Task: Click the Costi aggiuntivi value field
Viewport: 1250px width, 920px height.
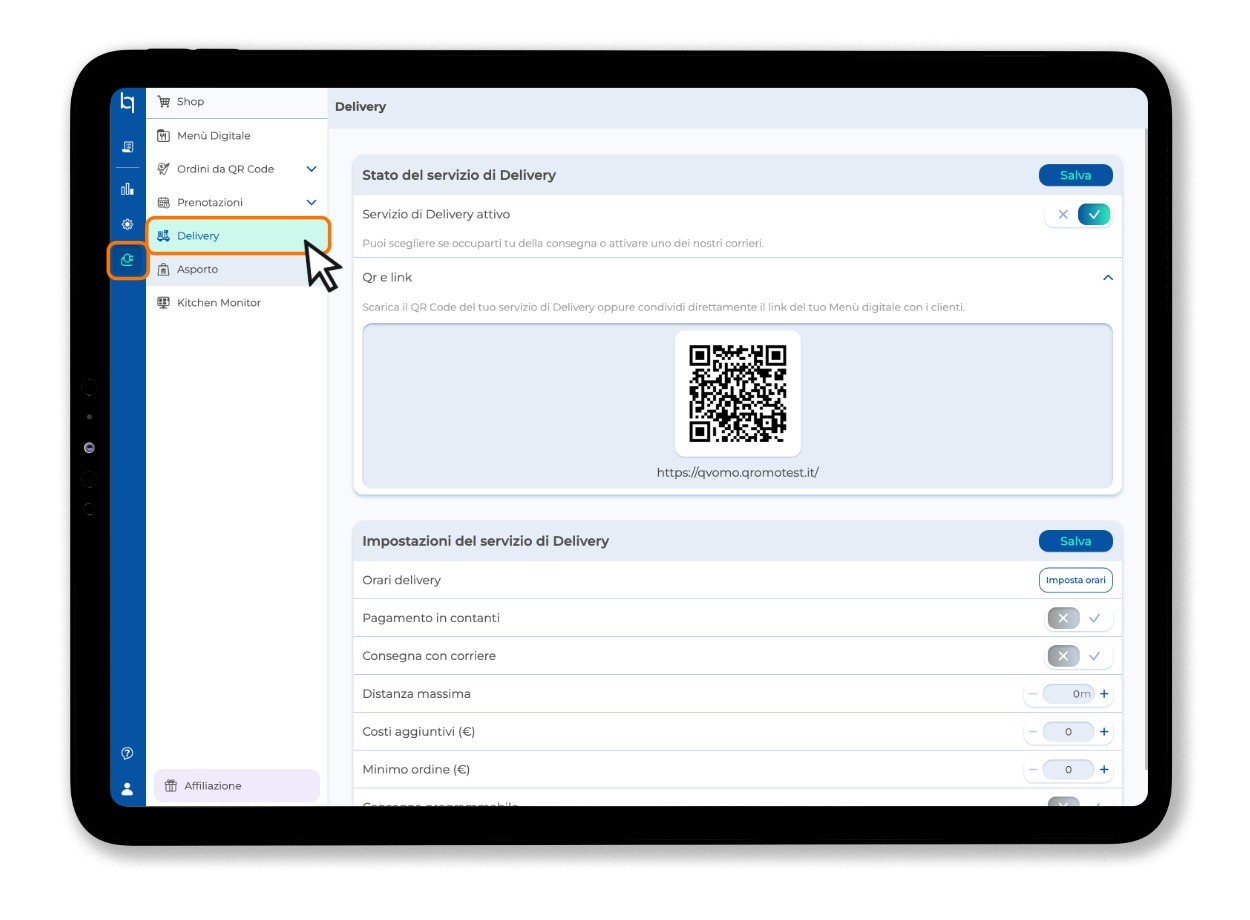Action: pos(1068,732)
